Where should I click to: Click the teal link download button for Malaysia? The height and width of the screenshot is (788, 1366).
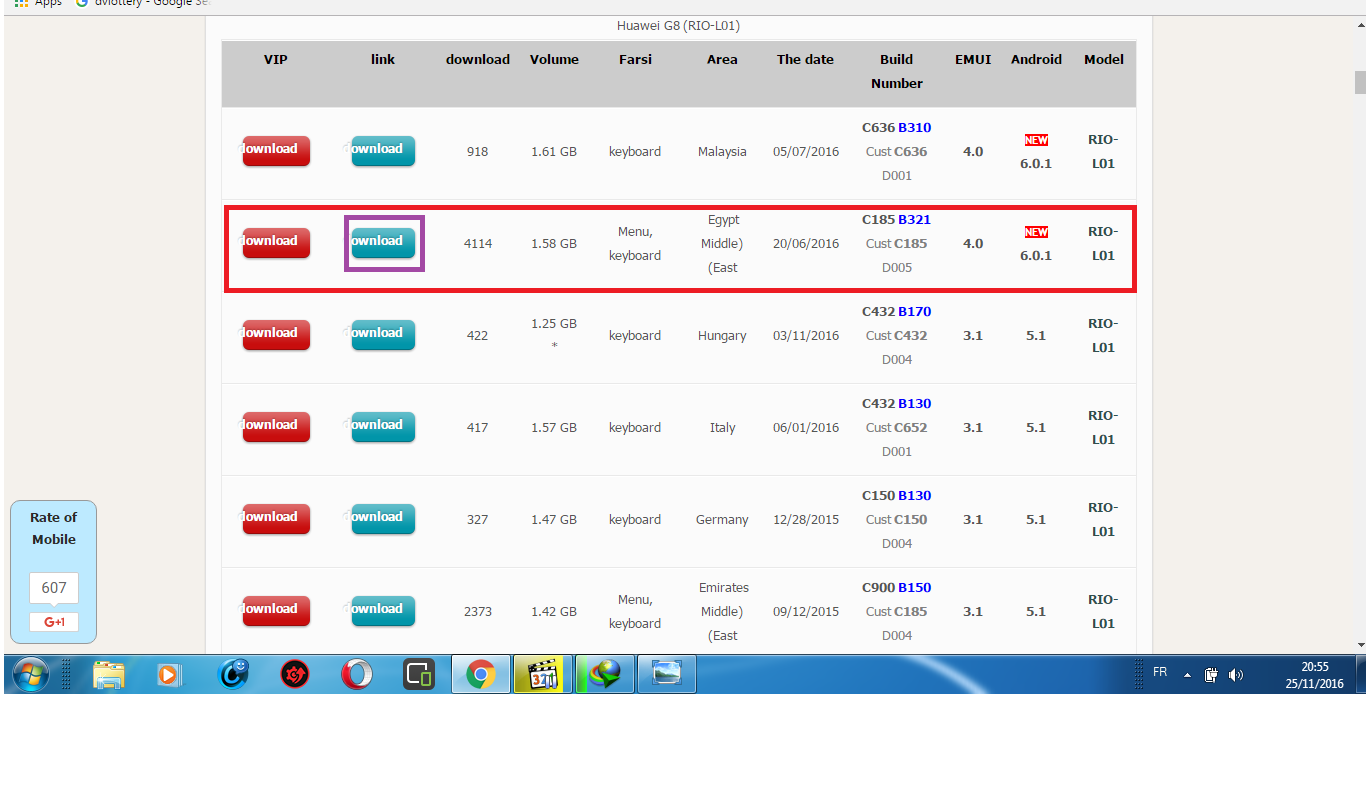(383, 150)
